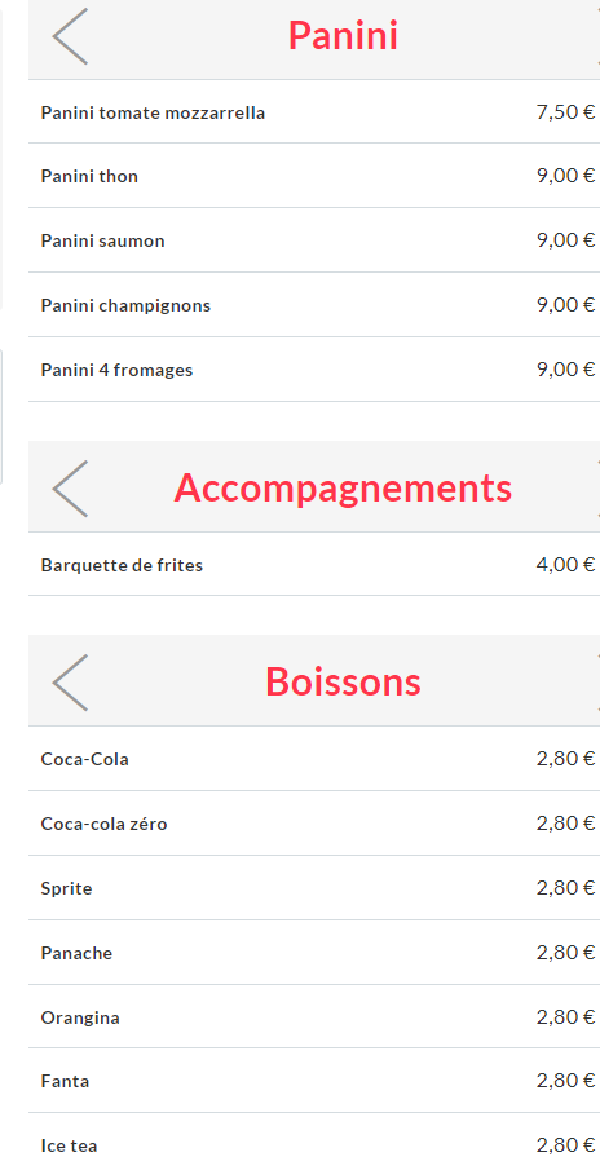Select Ice tea at the bottom
This screenshot has height=1170, width=600.
(314, 1143)
